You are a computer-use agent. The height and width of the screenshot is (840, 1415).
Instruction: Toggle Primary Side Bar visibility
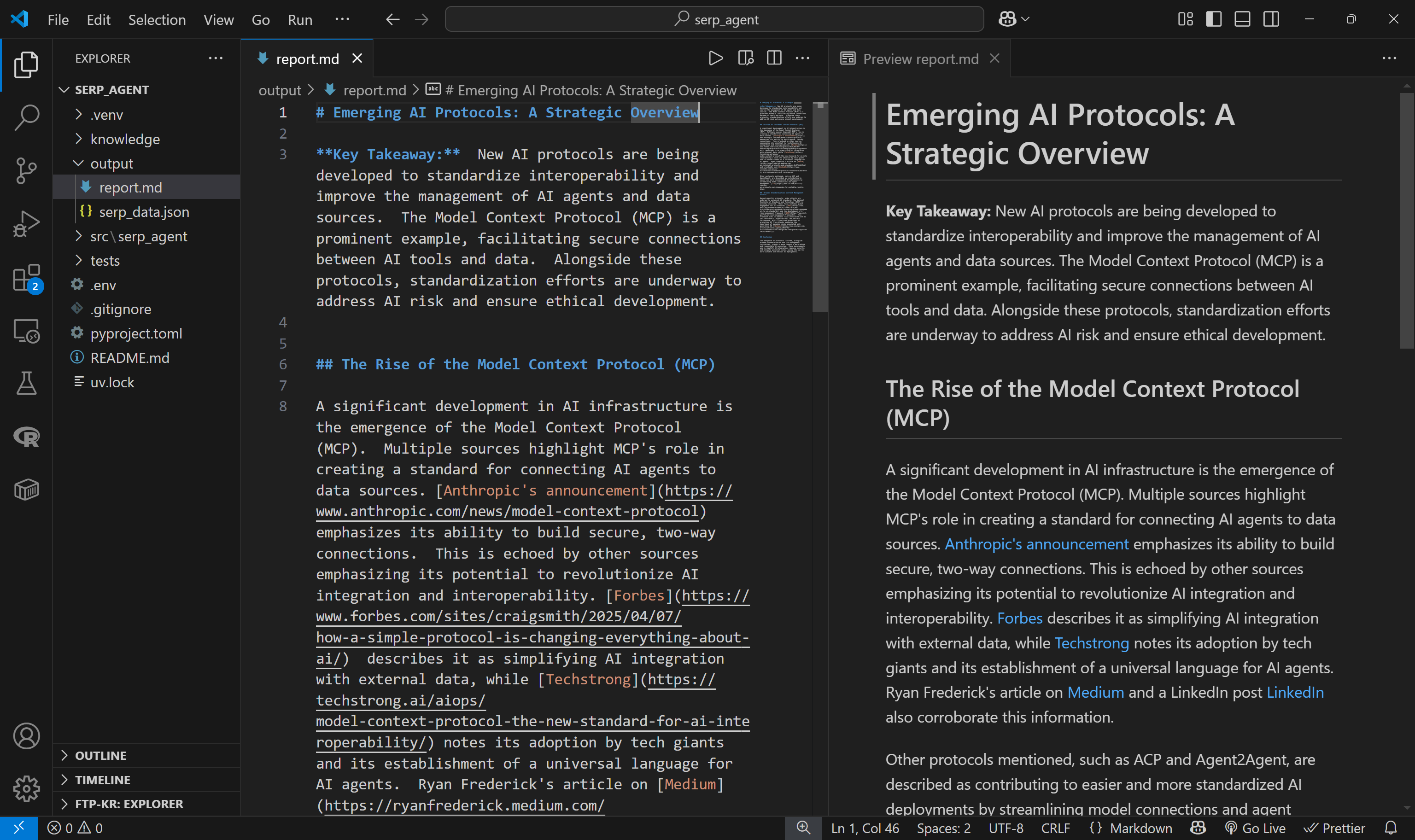pyautogui.click(x=1214, y=19)
